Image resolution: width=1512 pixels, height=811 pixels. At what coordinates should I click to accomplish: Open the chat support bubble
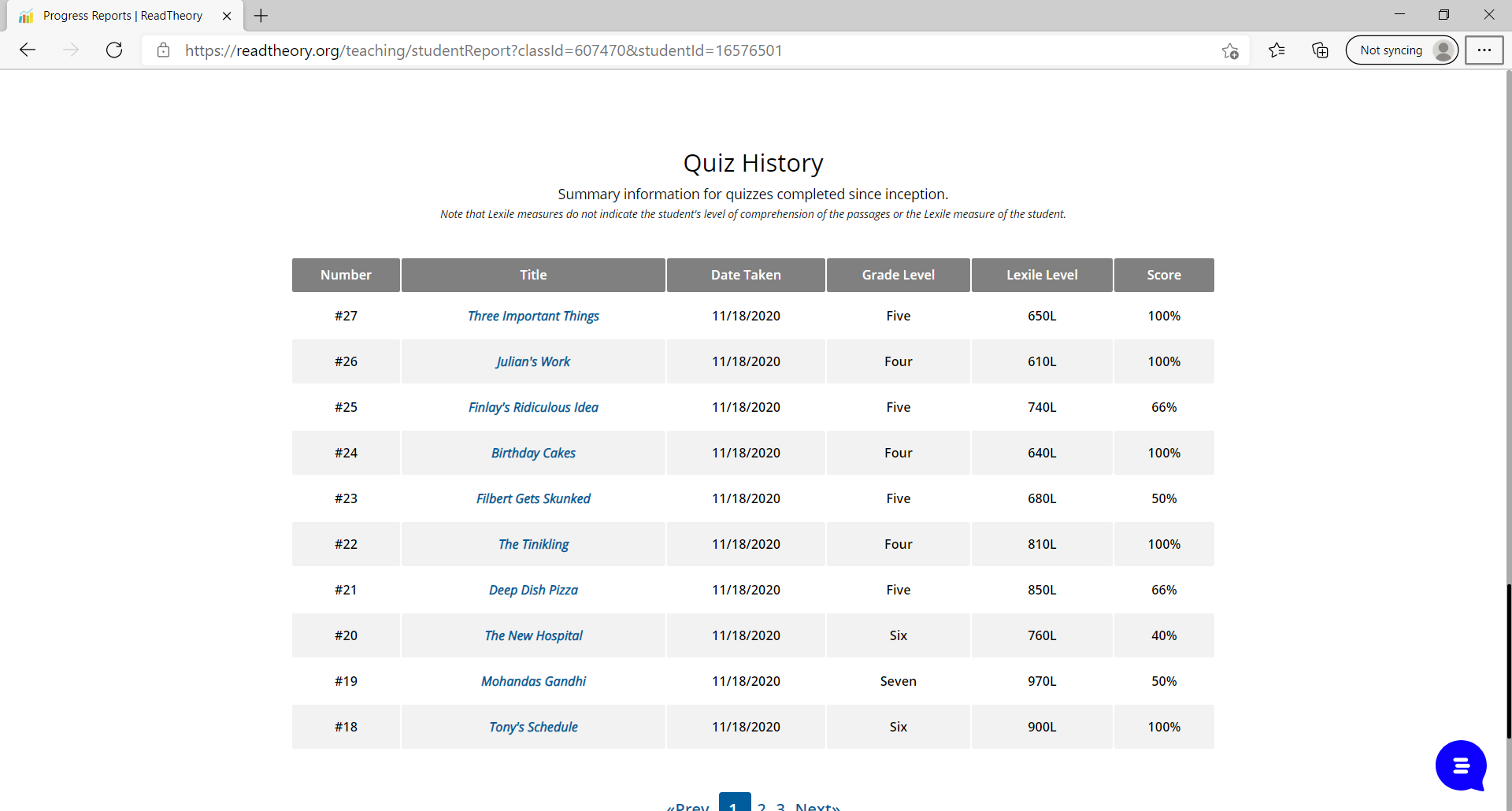[1461, 765]
